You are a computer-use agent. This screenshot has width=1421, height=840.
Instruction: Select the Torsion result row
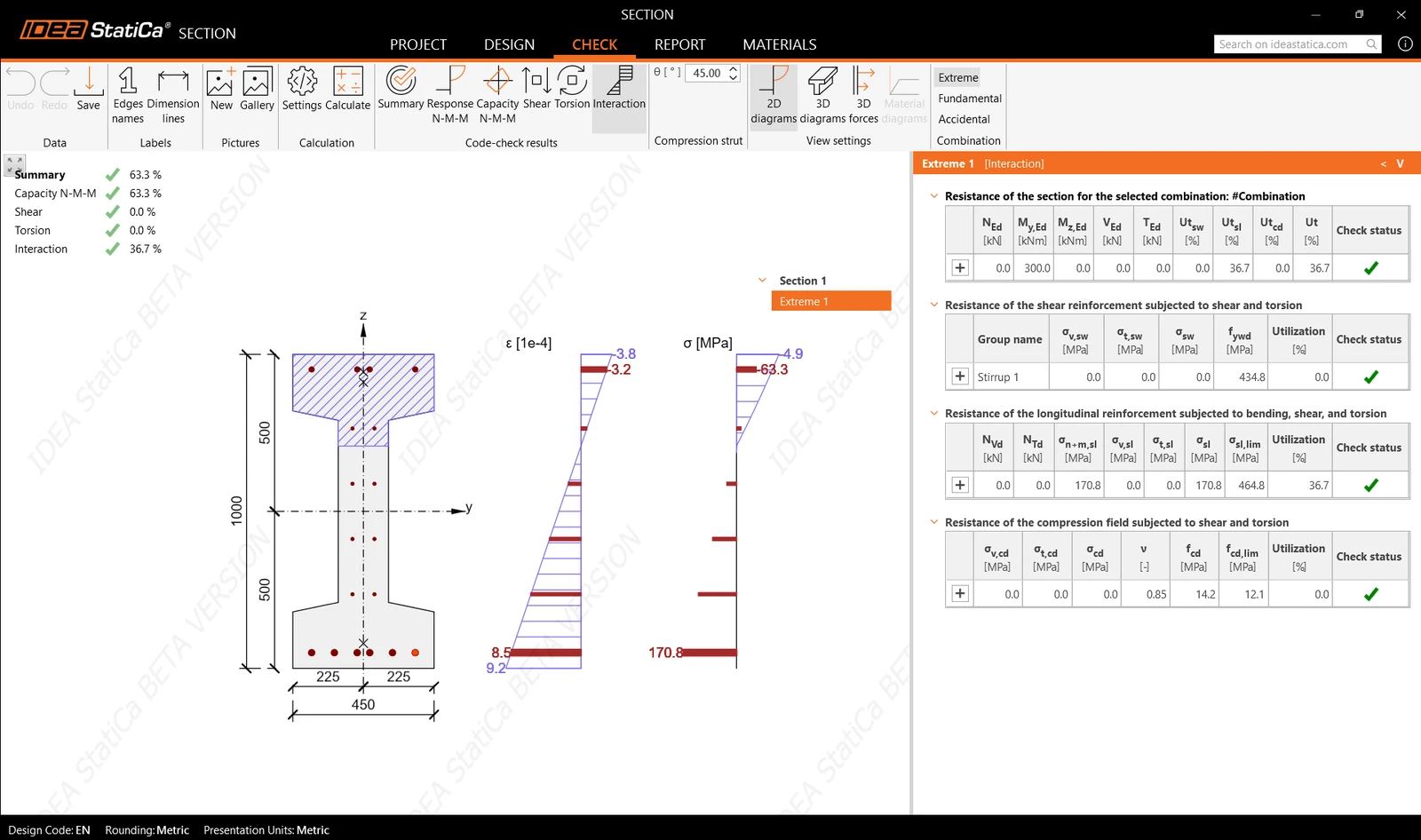click(88, 231)
